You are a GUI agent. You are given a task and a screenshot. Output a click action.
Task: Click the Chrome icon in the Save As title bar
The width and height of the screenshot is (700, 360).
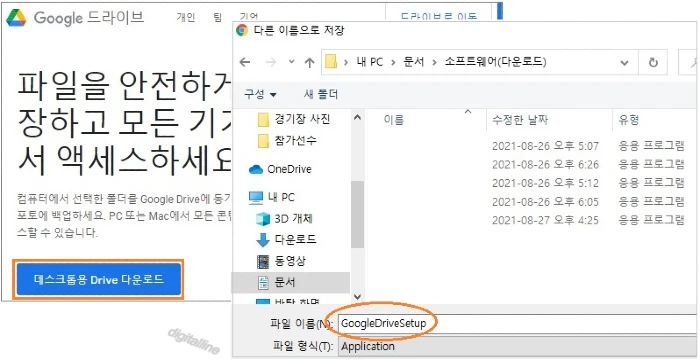click(242, 30)
